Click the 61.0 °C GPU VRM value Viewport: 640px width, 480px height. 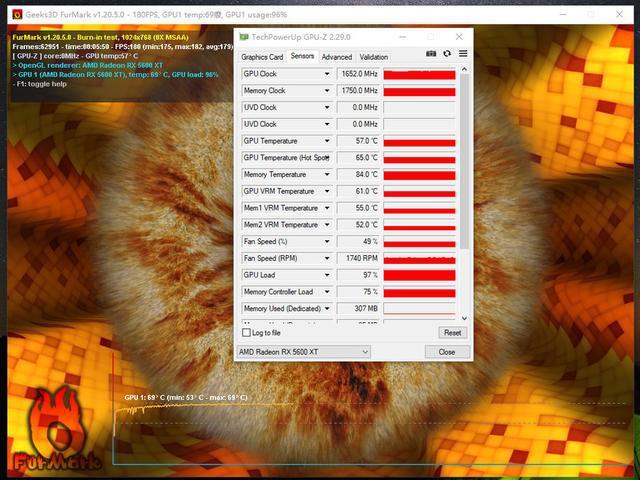pos(358,191)
